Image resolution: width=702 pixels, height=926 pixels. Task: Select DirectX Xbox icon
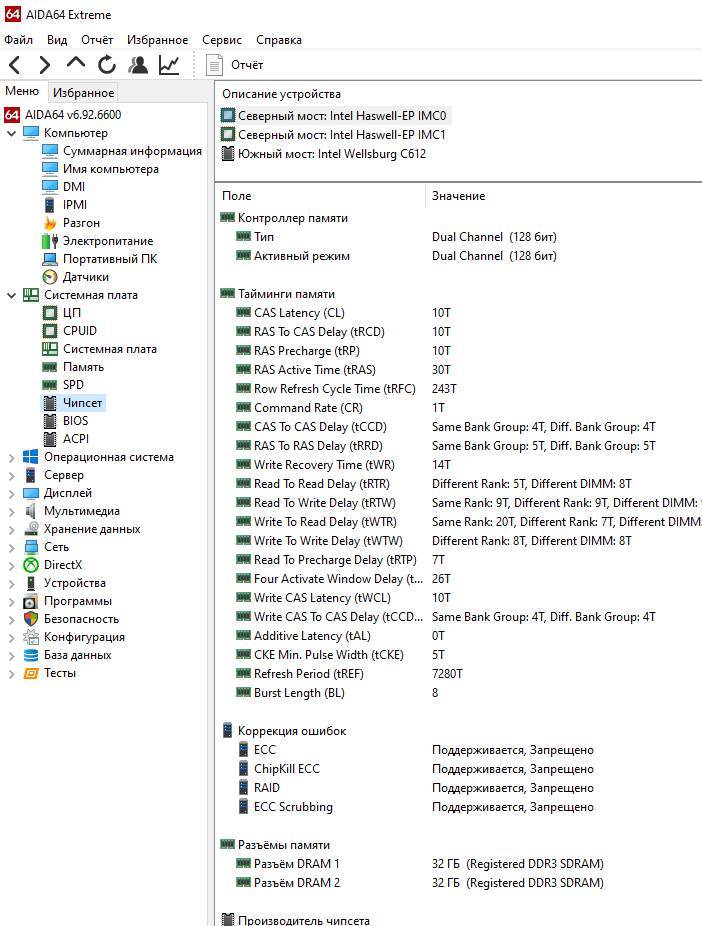tap(31, 565)
